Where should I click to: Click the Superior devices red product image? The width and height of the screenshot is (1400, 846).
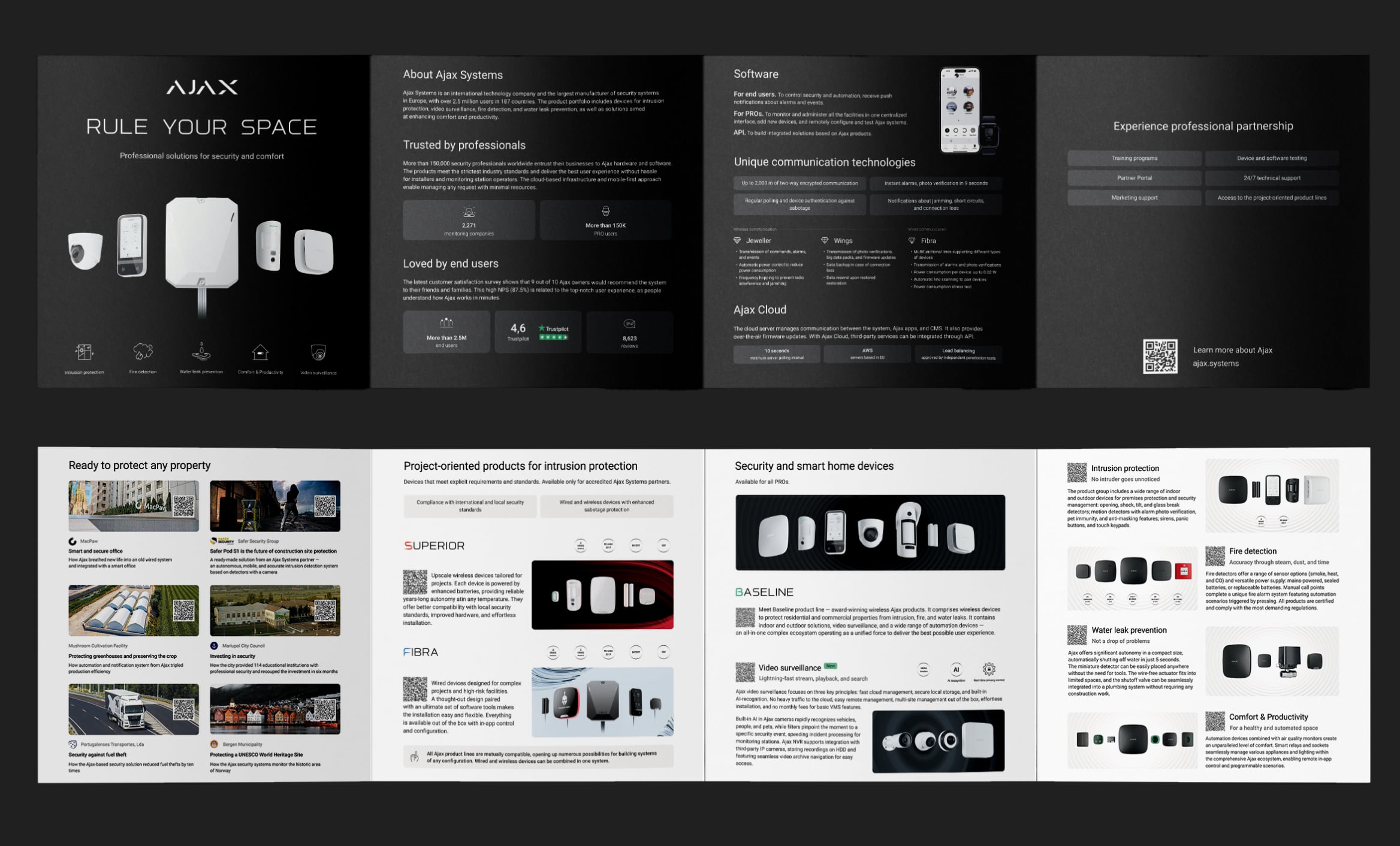602,595
